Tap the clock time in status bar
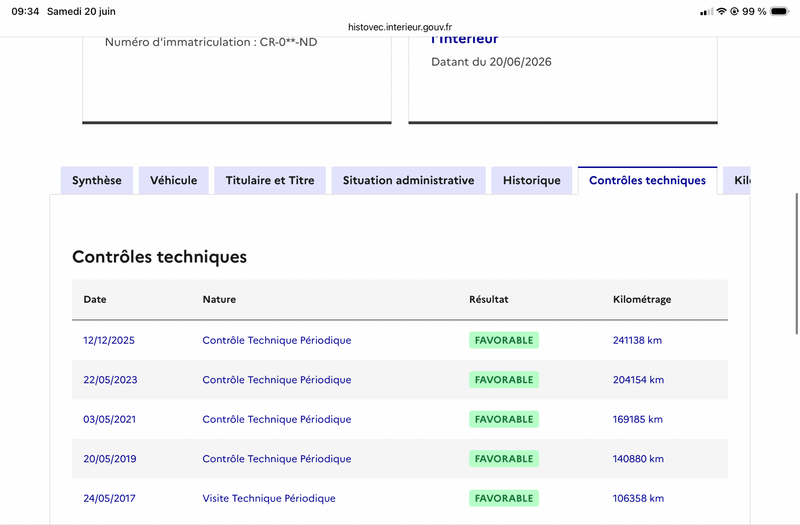The image size is (800, 525). coord(25,11)
